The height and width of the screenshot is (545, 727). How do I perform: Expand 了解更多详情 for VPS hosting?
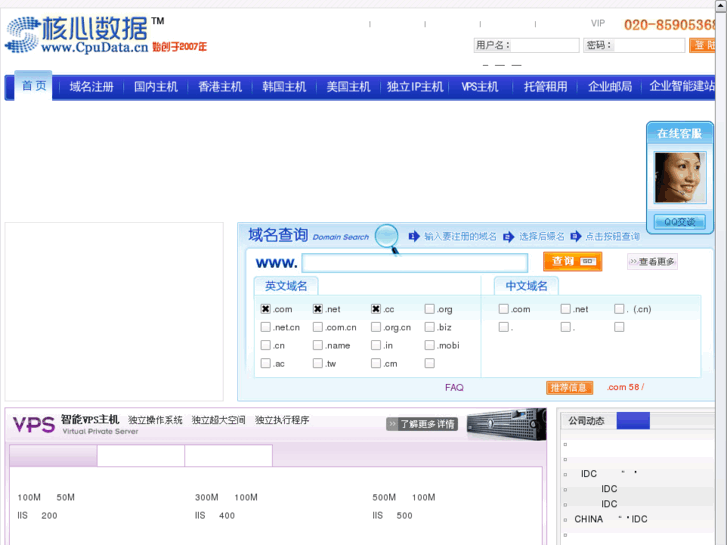pyautogui.click(x=421, y=424)
